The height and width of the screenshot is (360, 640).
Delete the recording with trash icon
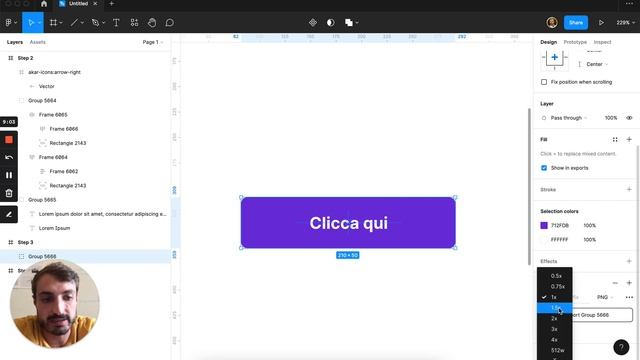[9, 193]
